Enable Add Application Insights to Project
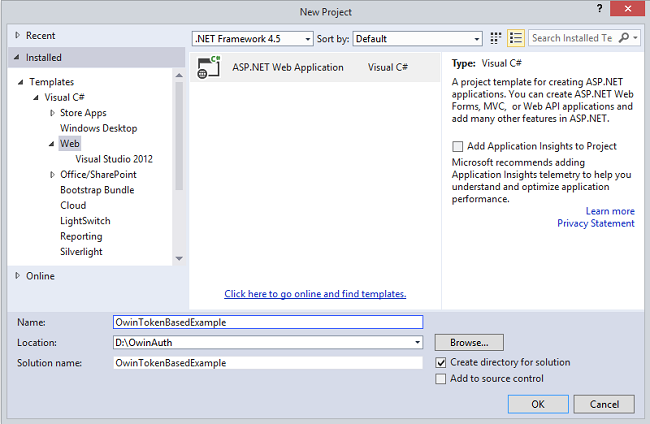The height and width of the screenshot is (424, 650). tap(458, 146)
